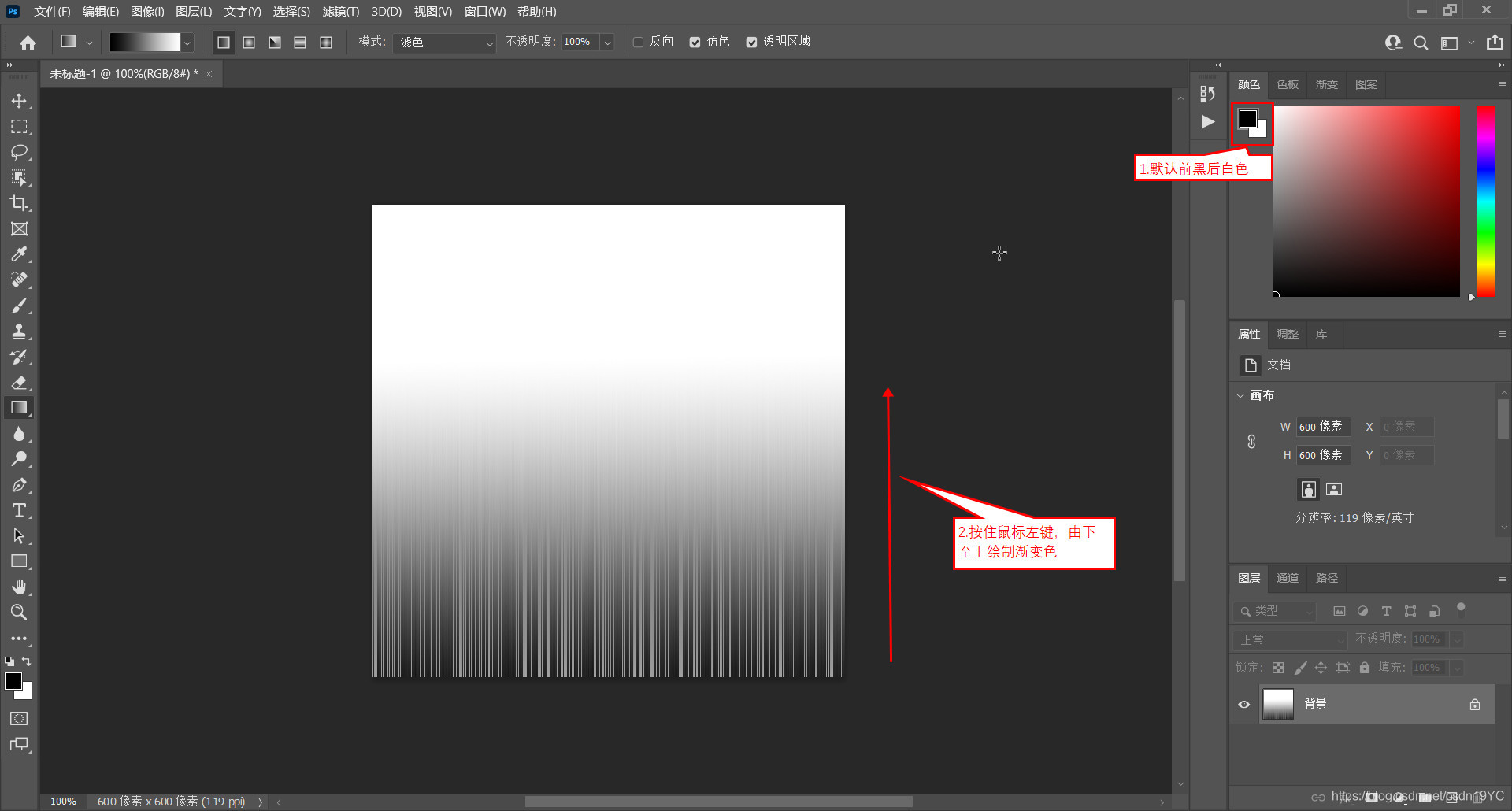Select the Brush tool
The width and height of the screenshot is (1512, 811).
click(19, 306)
